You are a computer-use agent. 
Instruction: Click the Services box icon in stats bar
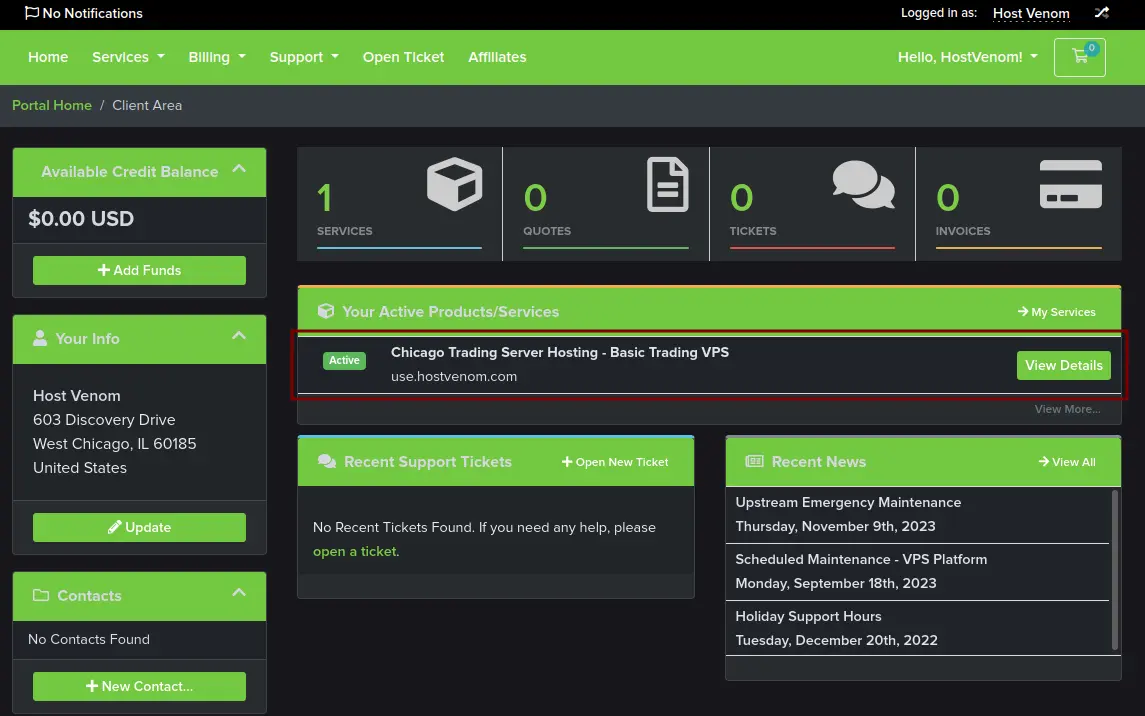(x=454, y=184)
